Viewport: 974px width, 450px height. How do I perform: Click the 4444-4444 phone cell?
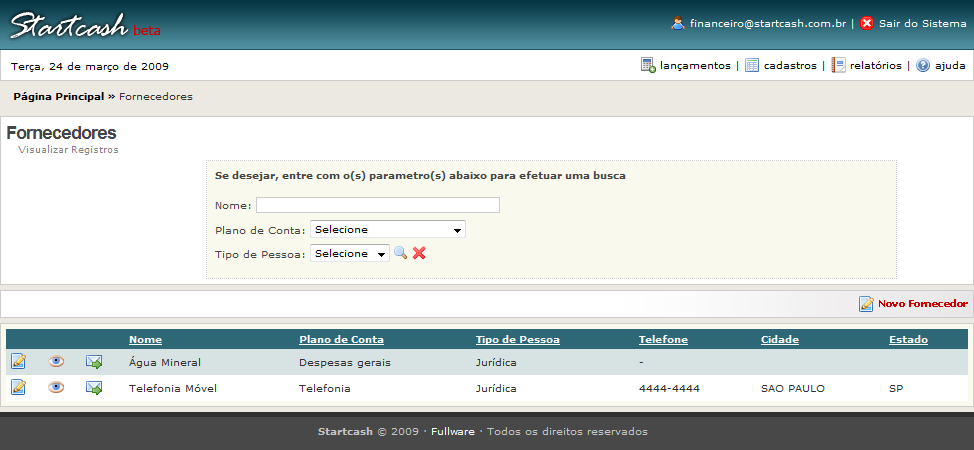669,388
